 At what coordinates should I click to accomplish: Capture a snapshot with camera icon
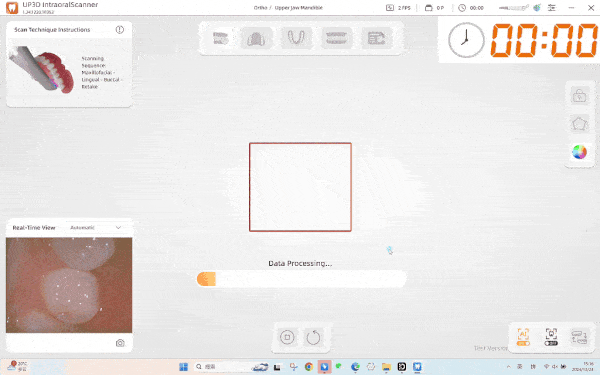[x=120, y=343]
